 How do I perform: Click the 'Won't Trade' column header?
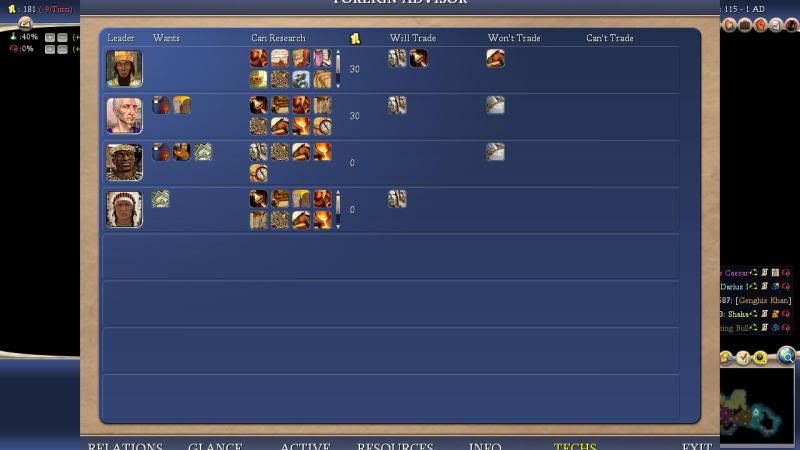pos(514,38)
